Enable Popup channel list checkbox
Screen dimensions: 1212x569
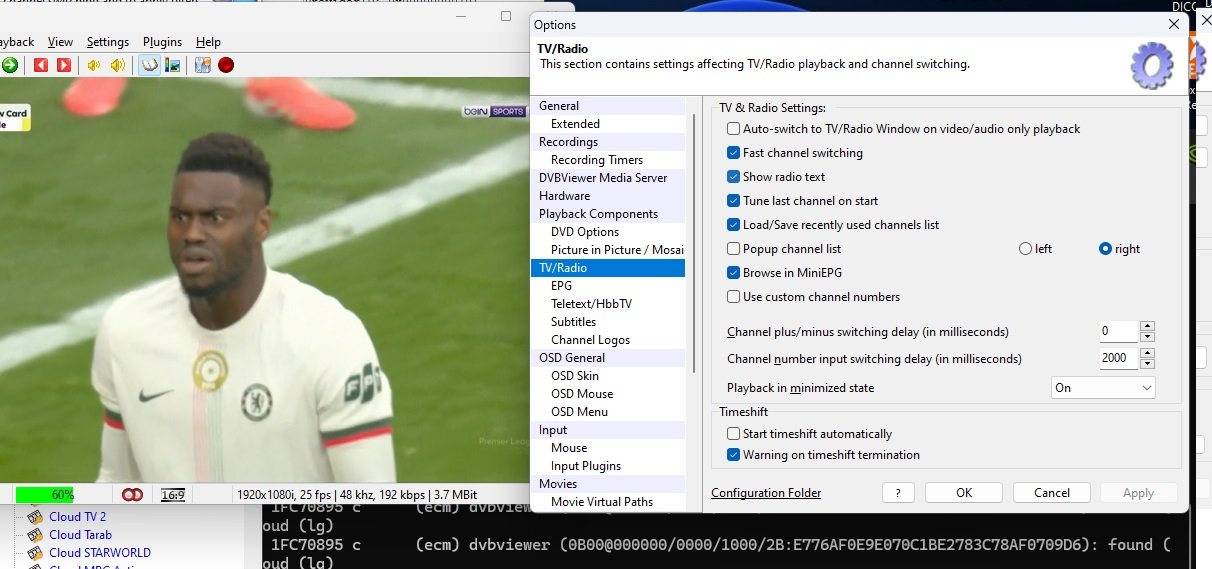734,249
